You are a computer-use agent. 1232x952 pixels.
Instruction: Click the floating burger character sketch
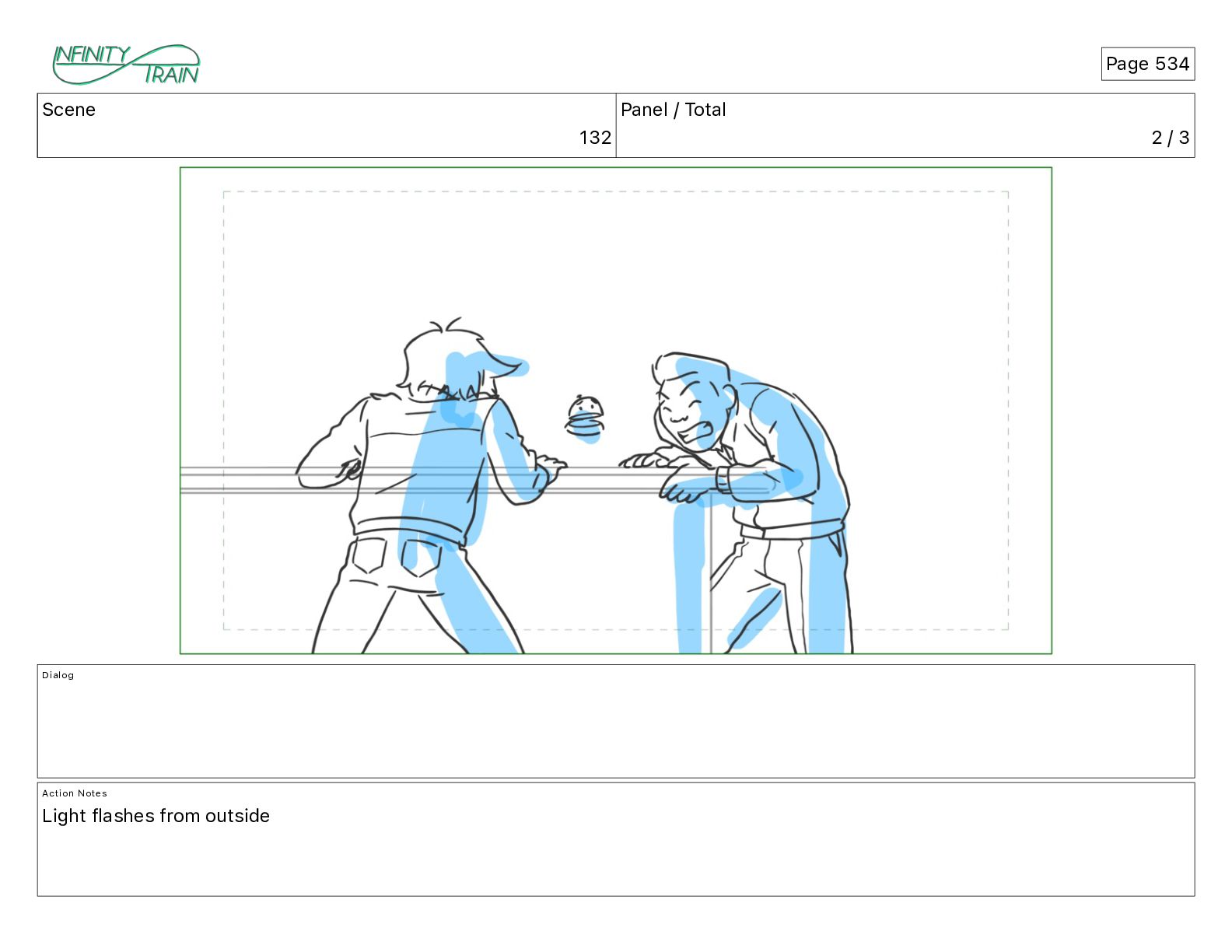pyautogui.click(x=584, y=418)
